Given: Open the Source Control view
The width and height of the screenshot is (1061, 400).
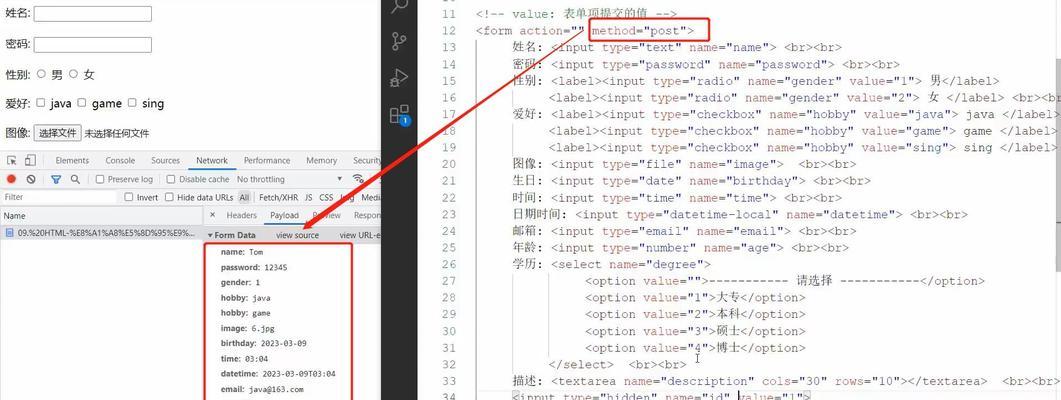Looking at the screenshot, I should tap(399, 42).
